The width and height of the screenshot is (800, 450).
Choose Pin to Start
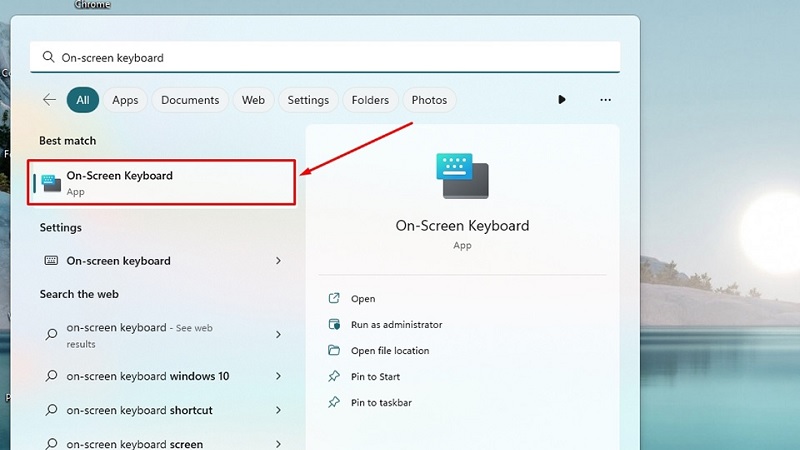[x=375, y=377]
